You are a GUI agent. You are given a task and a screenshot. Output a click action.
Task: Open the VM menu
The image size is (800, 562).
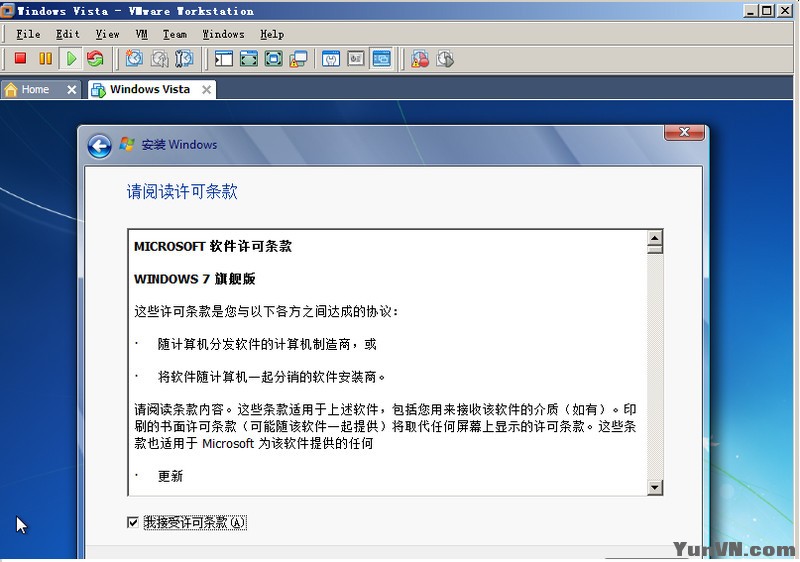click(142, 34)
